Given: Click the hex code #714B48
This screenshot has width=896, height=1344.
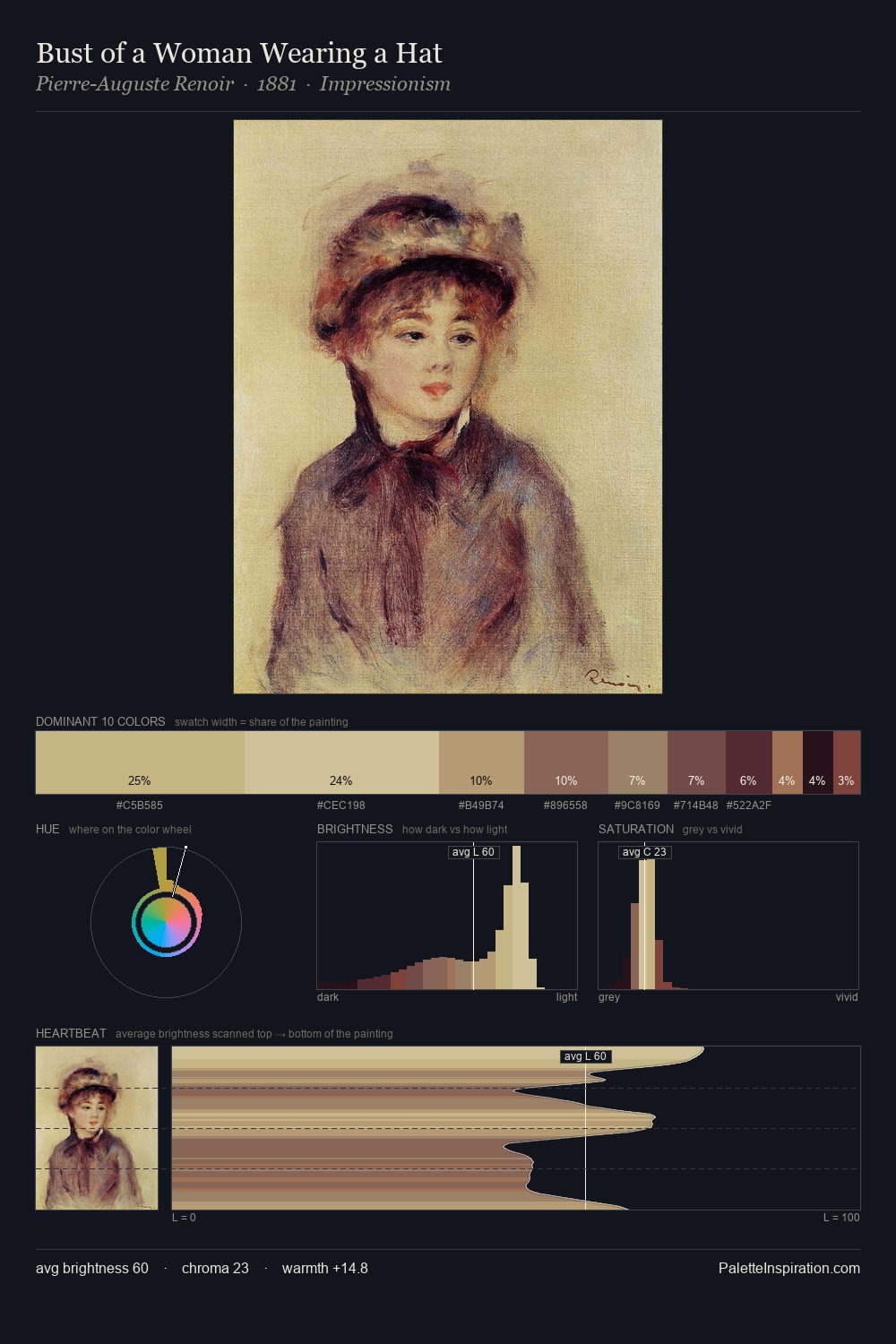Looking at the screenshot, I should [696, 806].
